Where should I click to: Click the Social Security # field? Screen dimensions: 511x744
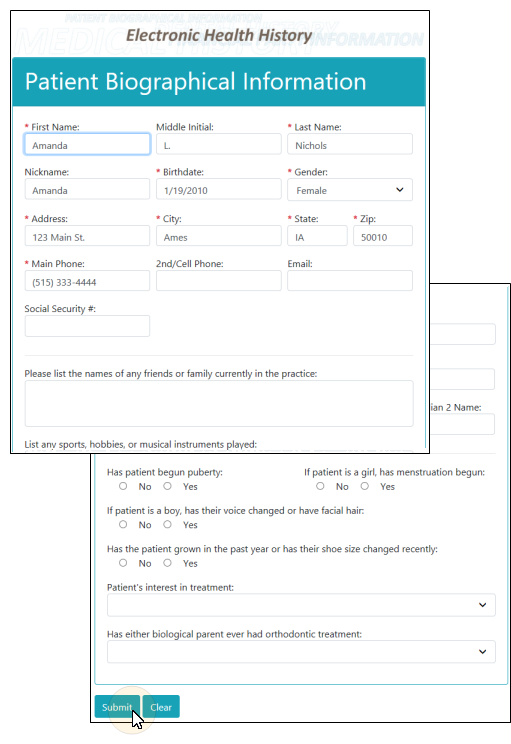click(x=87, y=326)
